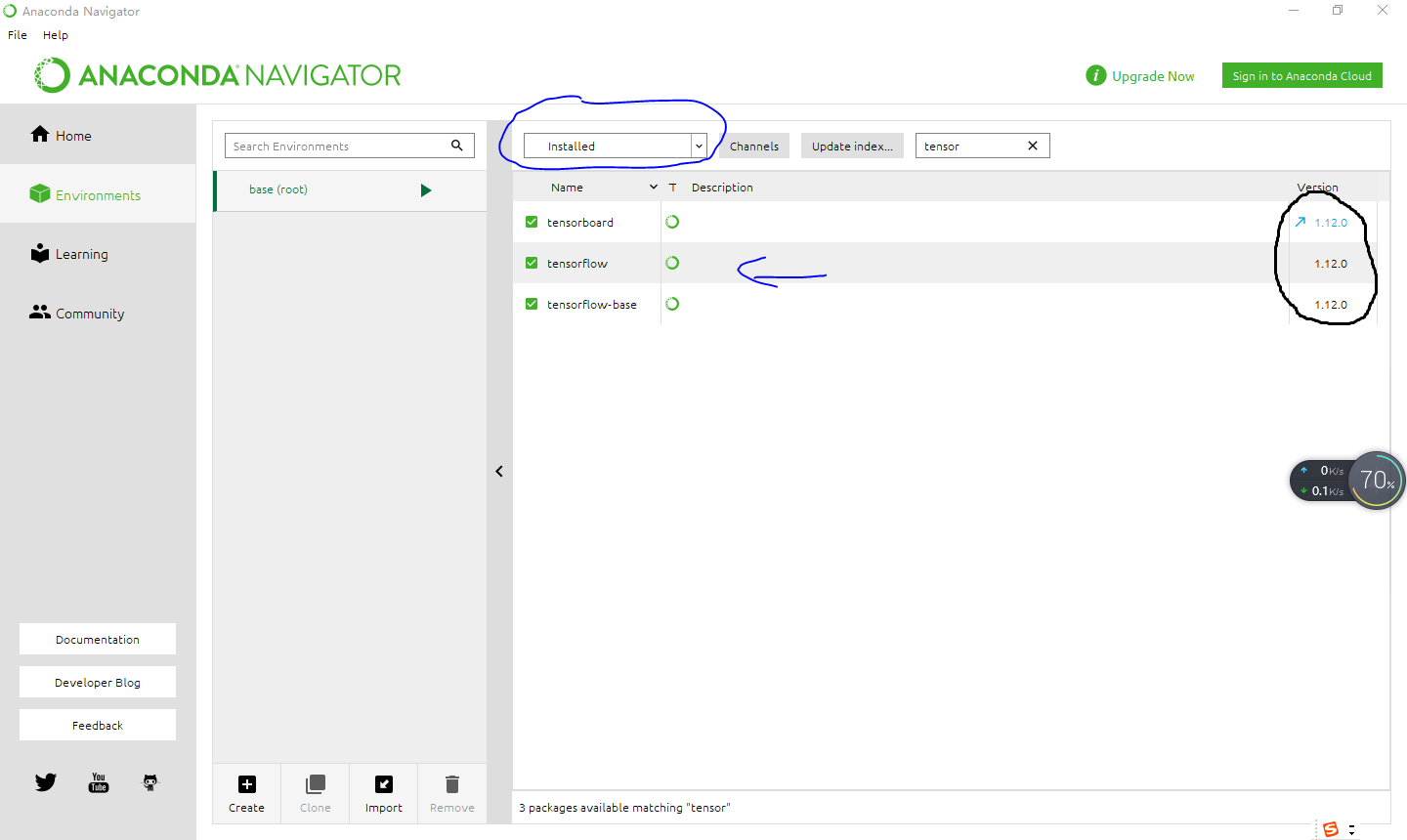This screenshot has height=840, width=1407.
Task: Create a new environment
Action: click(246, 793)
